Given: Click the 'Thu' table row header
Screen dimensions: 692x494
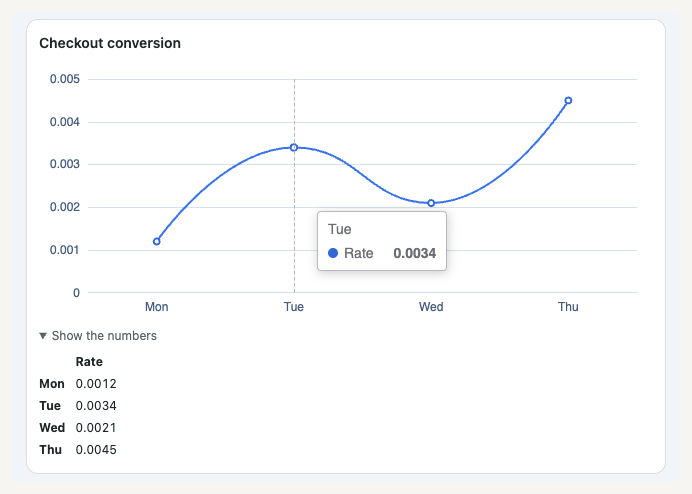Looking at the screenshot, I should [x=50, y=450].
